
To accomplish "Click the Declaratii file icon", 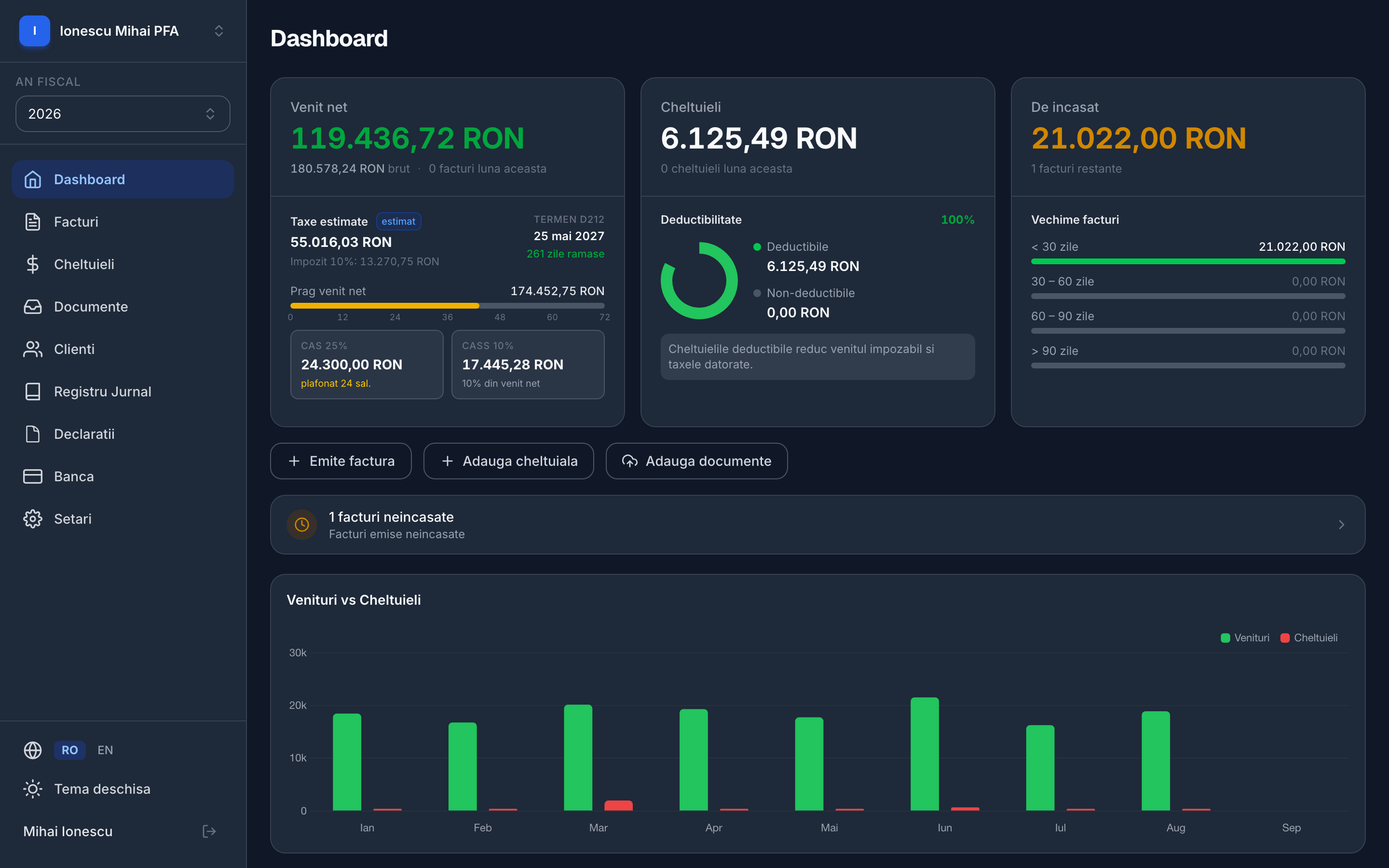I will point(33,434).
